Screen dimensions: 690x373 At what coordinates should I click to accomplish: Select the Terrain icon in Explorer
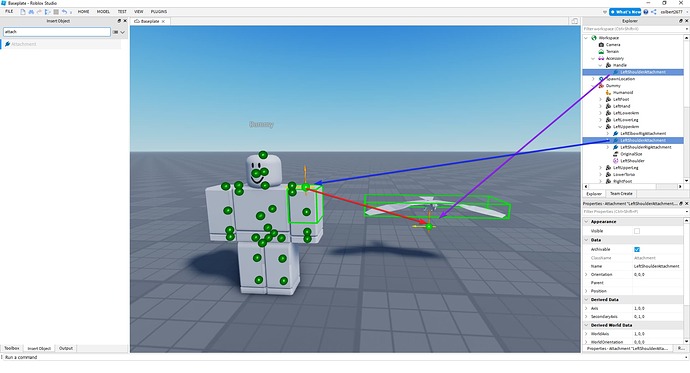[601, 51]
